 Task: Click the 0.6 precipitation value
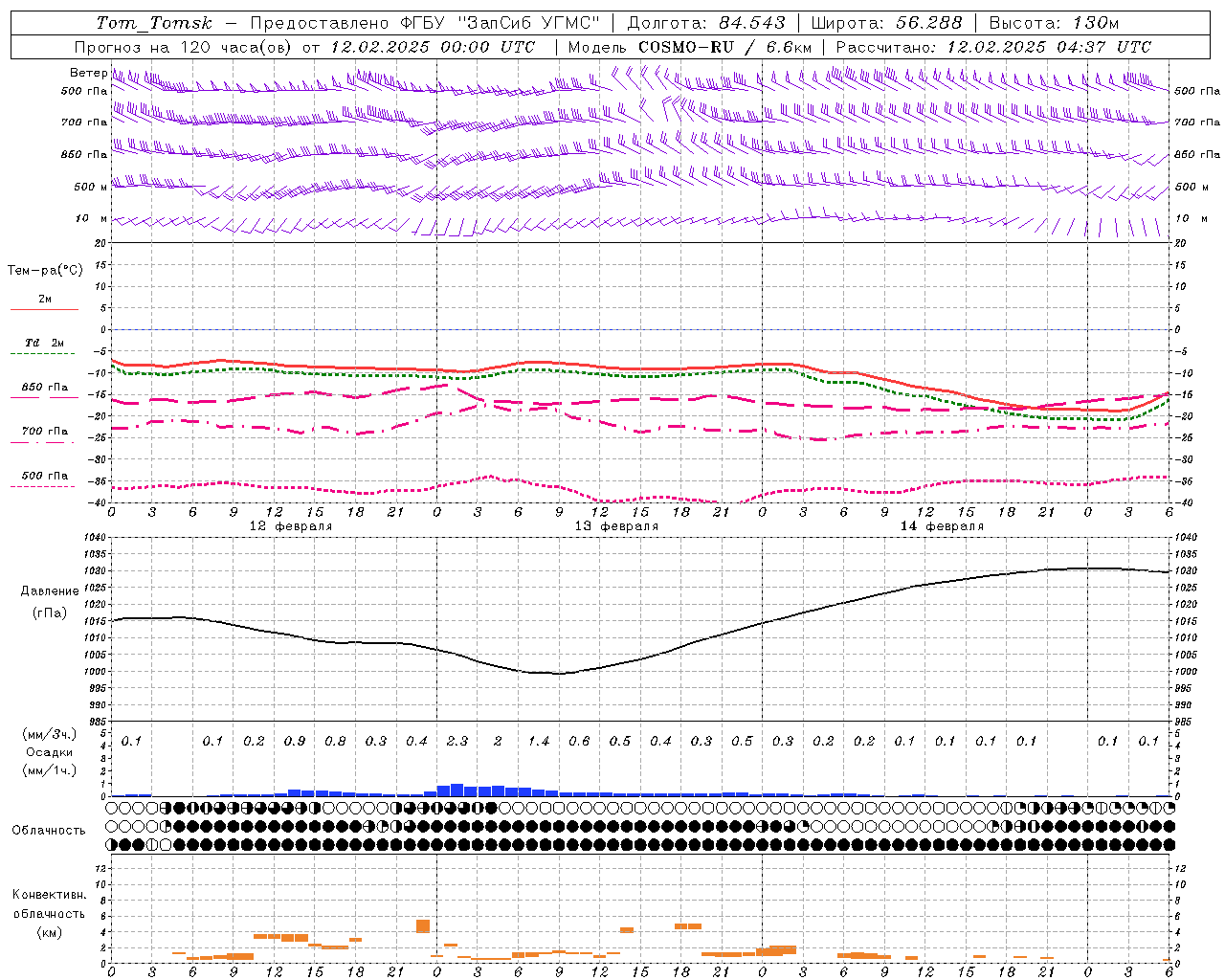(x=579, y=741)
